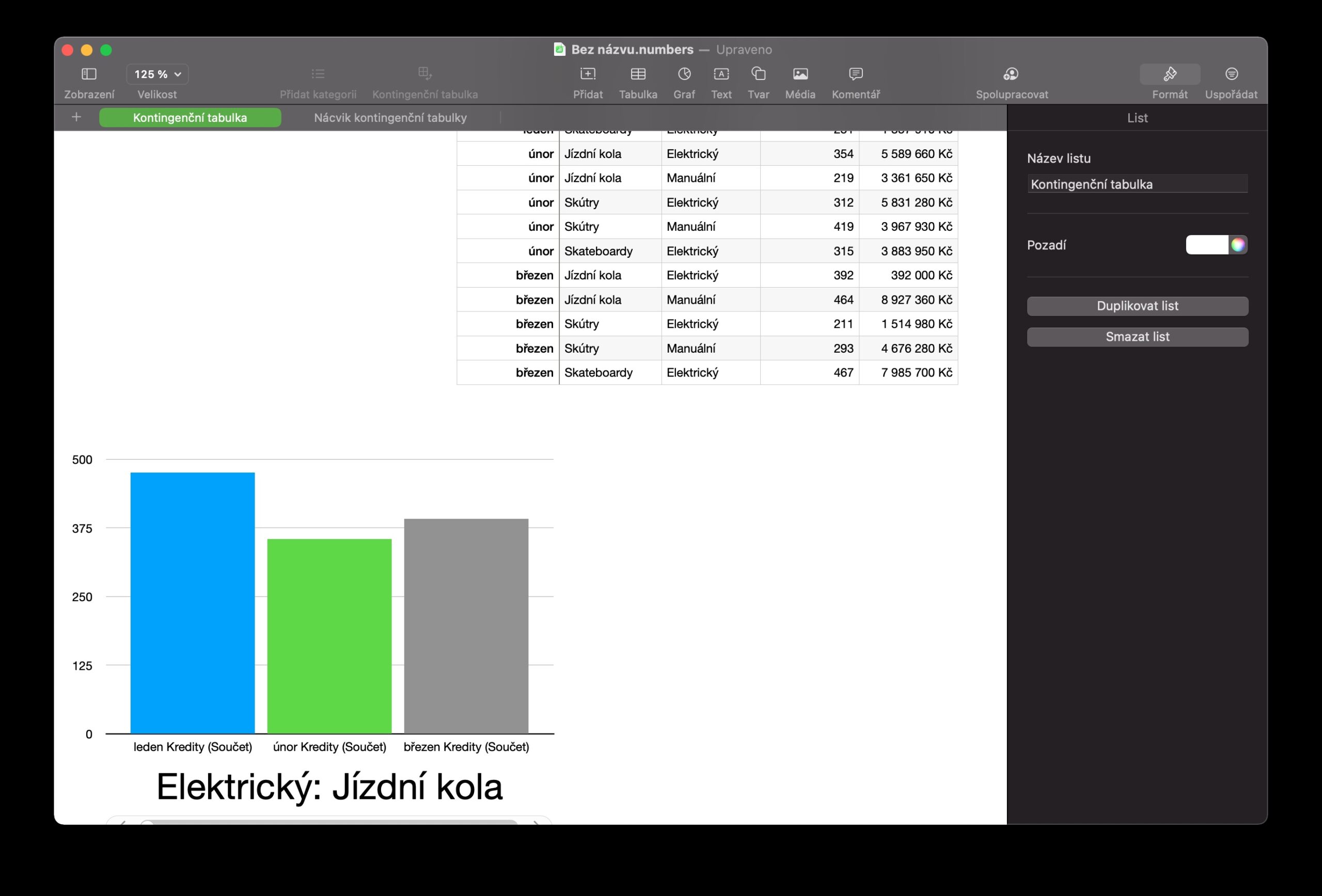1322x896 pixels.
Task: Toggle the Uspořádat sidebar panel
Action: 1231,74
